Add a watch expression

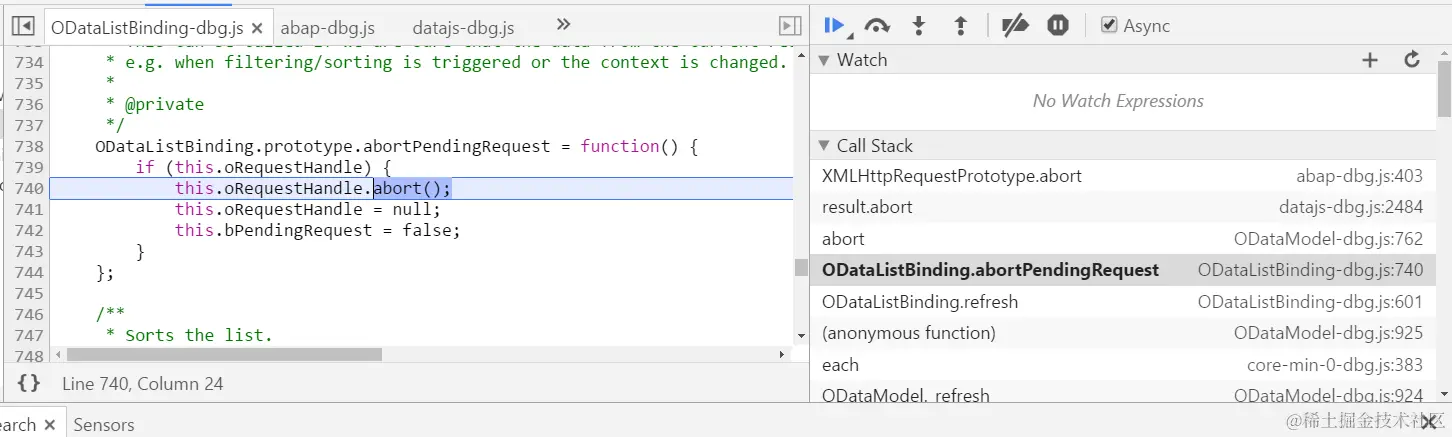1370,60
